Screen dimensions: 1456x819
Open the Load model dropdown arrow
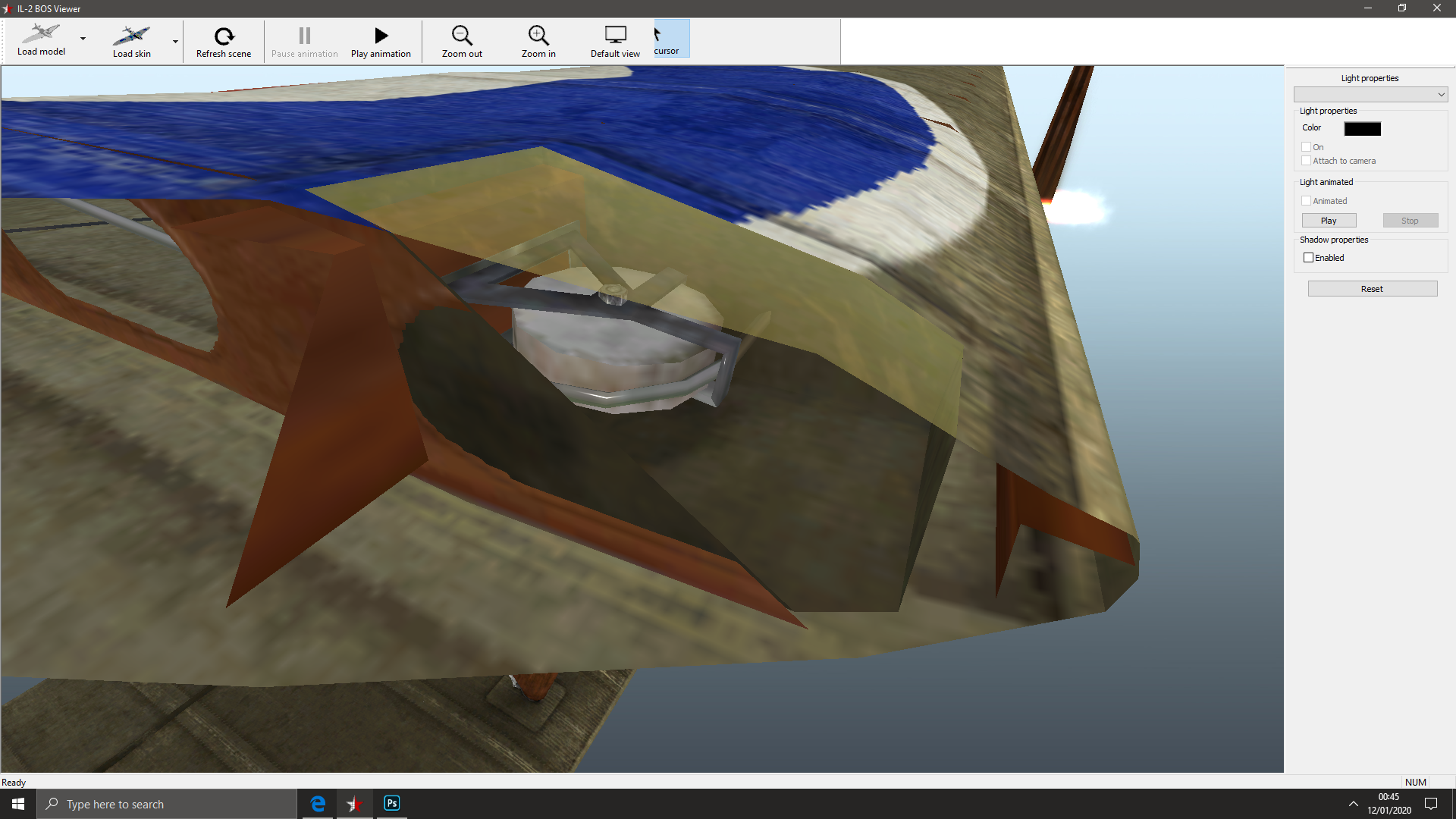(83, 39)
